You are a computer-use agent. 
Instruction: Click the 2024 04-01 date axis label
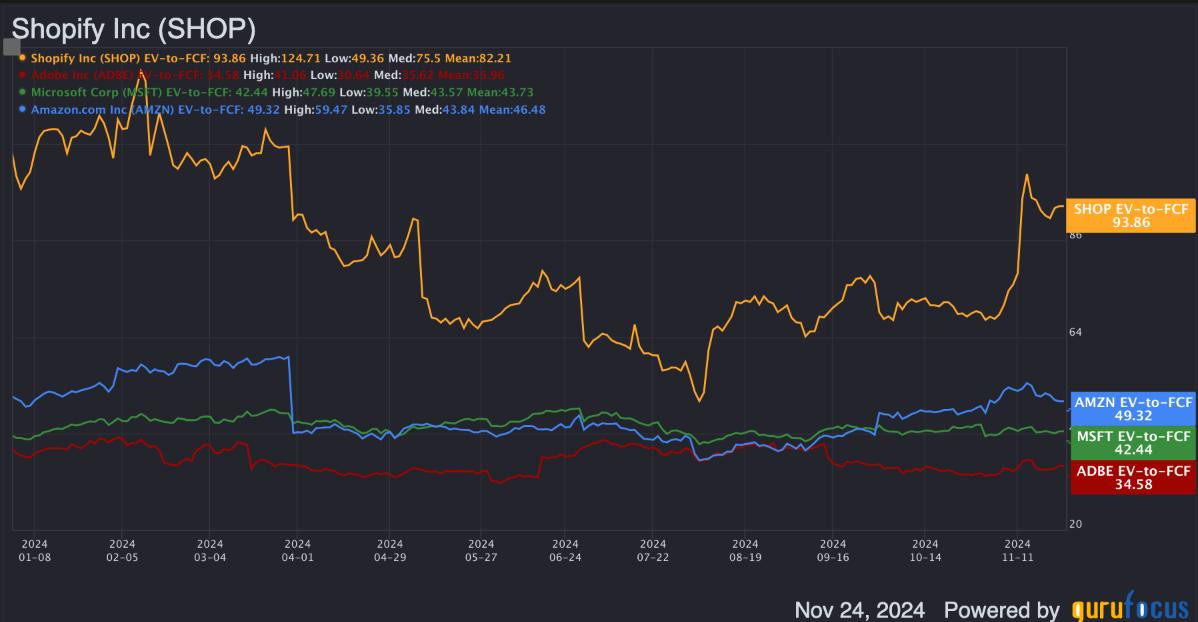pos(297,550)
